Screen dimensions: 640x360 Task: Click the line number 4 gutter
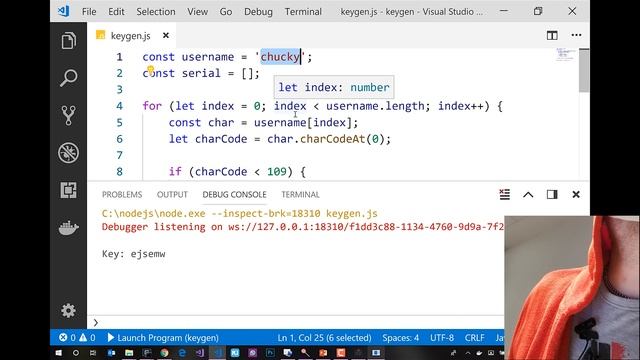pos(119,106)
